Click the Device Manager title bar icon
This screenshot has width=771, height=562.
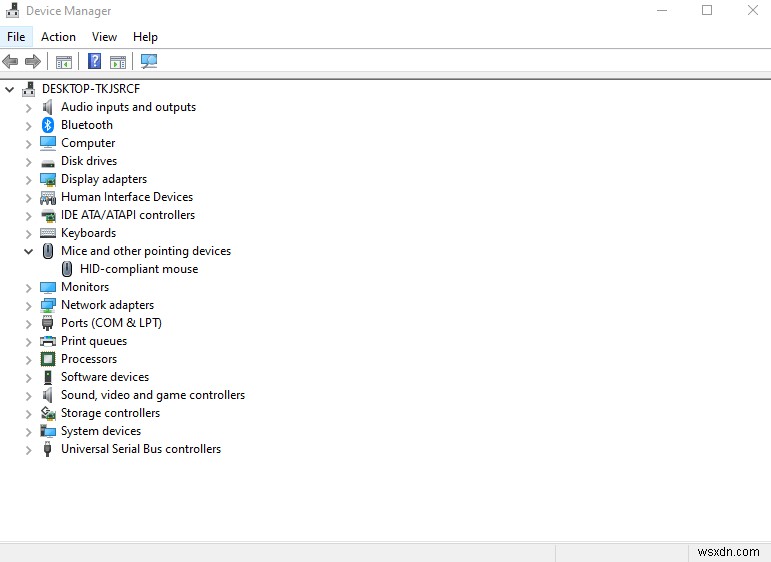click(12, 10)
